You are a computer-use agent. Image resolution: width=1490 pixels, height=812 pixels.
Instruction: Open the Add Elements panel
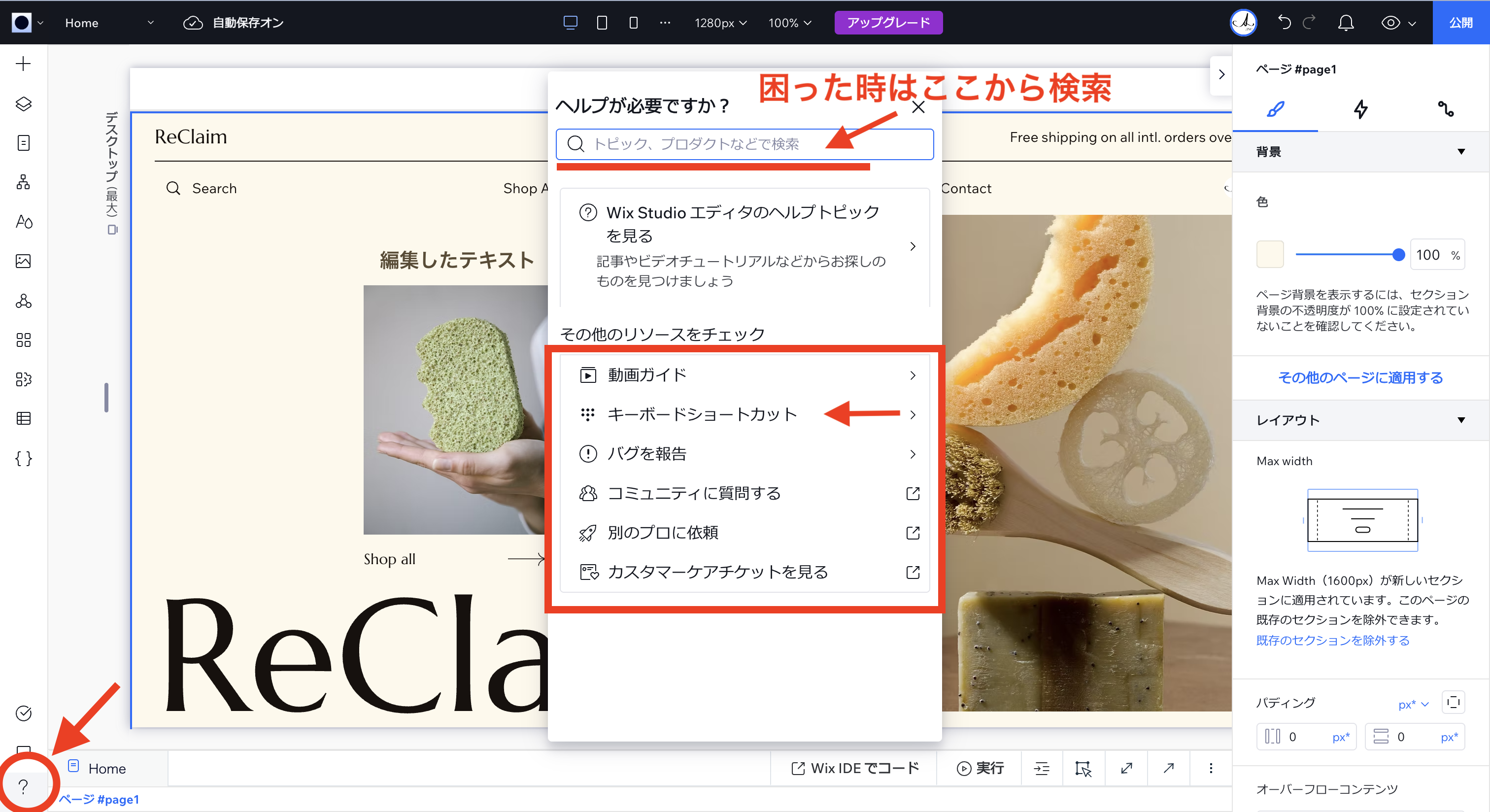tap(24, 64)
